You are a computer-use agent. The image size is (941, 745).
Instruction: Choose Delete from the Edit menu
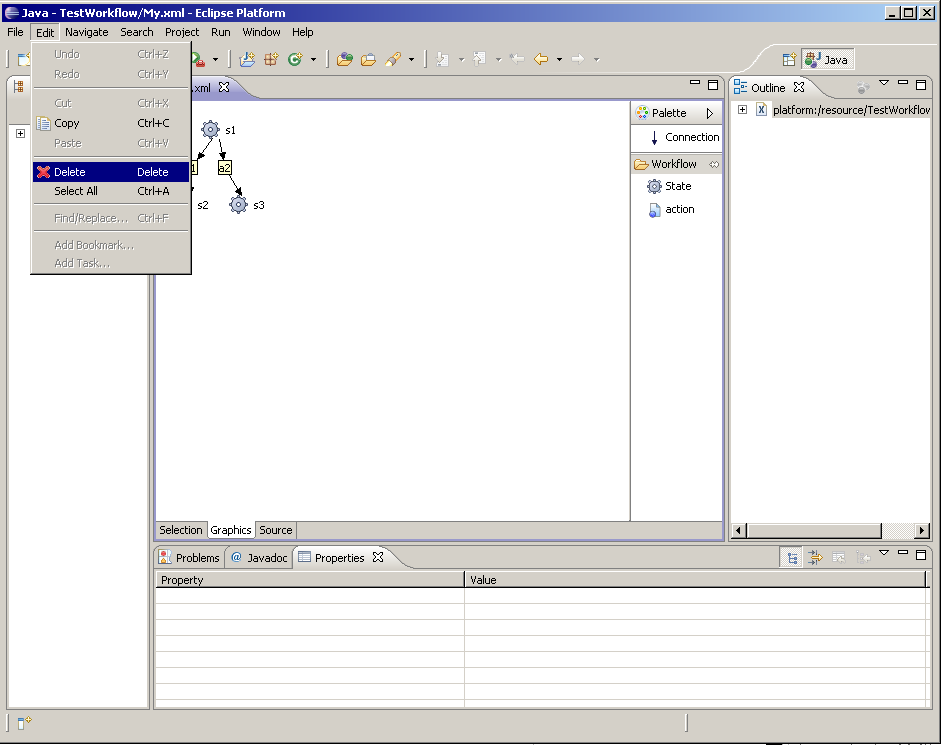click(69, 172)
